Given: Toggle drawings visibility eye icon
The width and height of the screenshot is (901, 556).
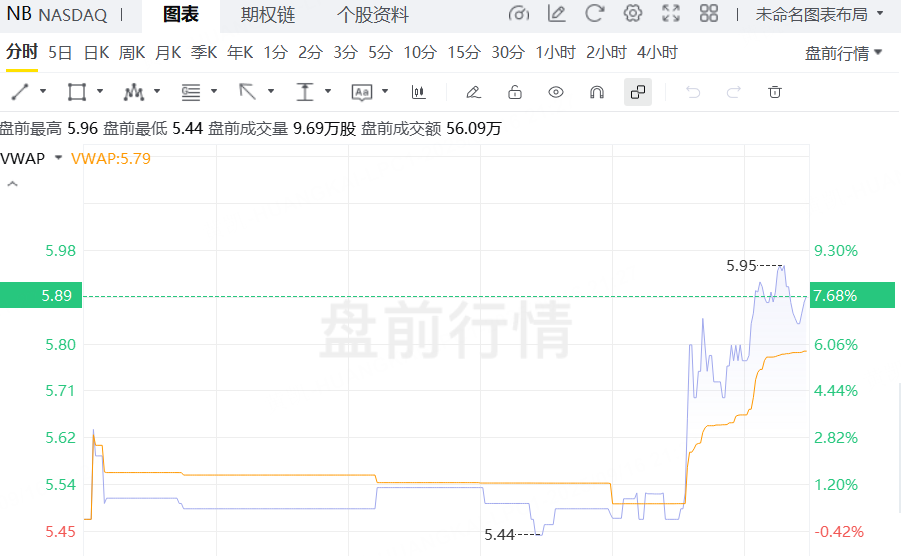Looking at the screenshot, I should (x=556, y=92).
